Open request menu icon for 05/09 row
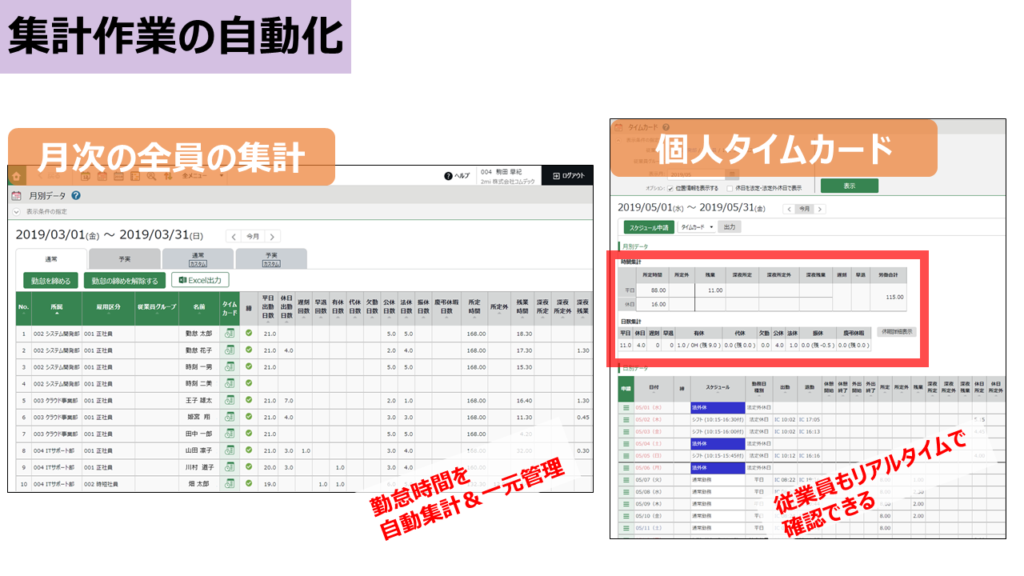Screen dimensions: 1024x576 pyautogui.click(x=626, y=504)
